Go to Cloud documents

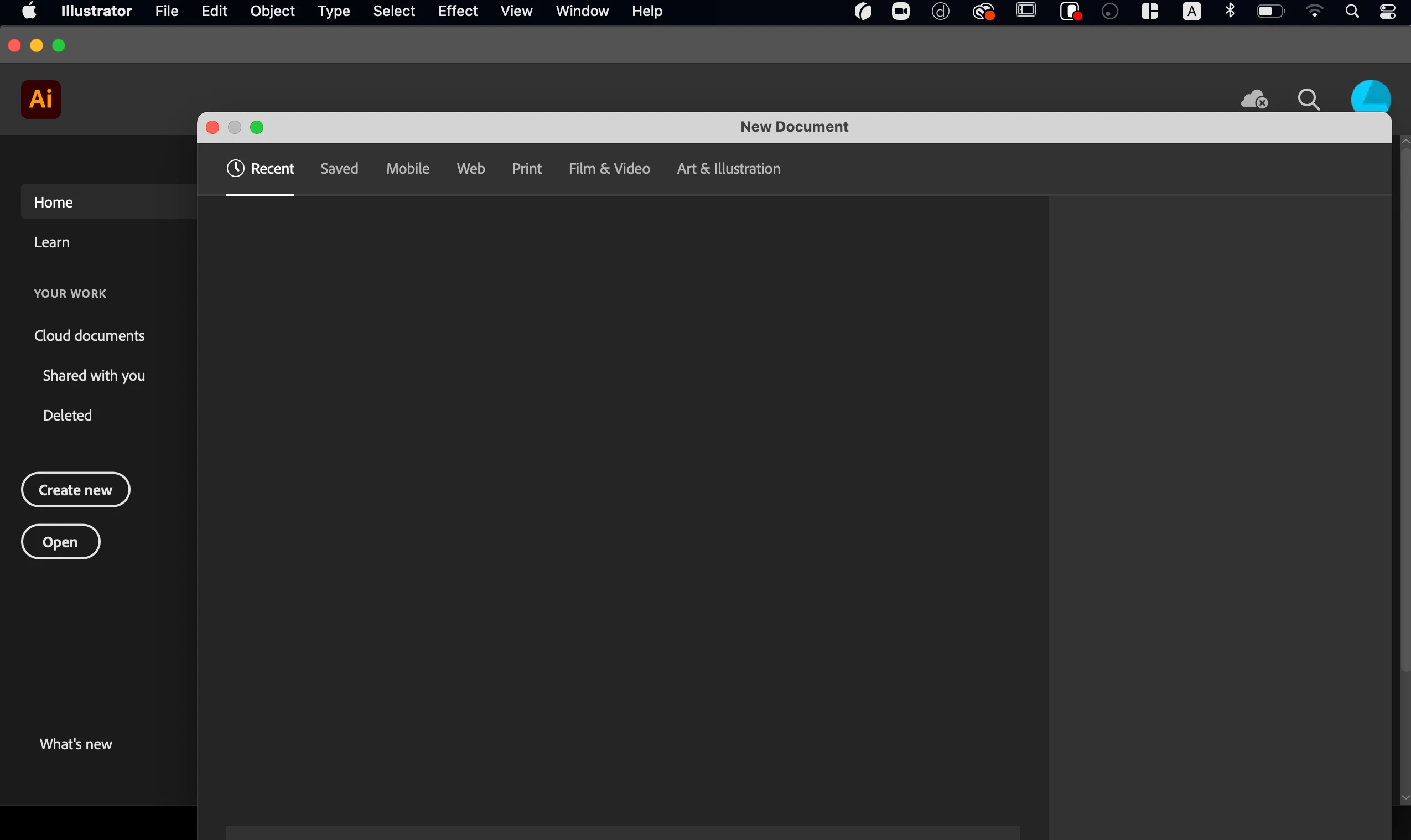90,336
